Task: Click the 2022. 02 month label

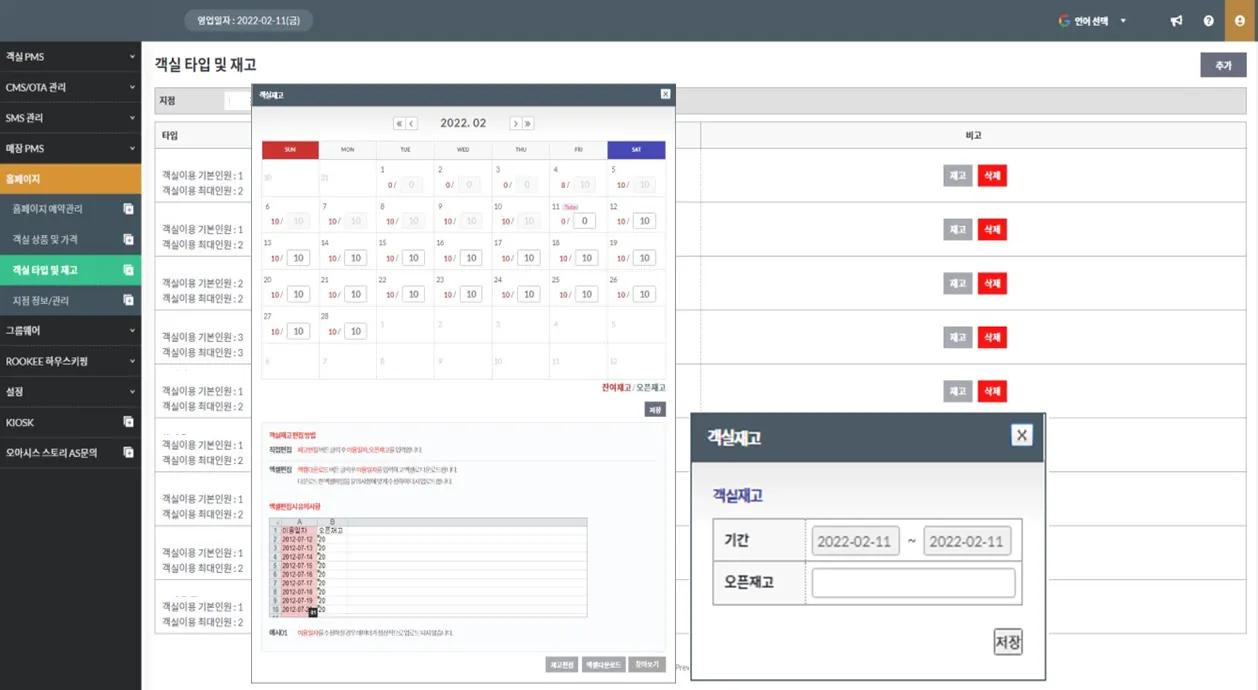Action: [x=463, y=123]
